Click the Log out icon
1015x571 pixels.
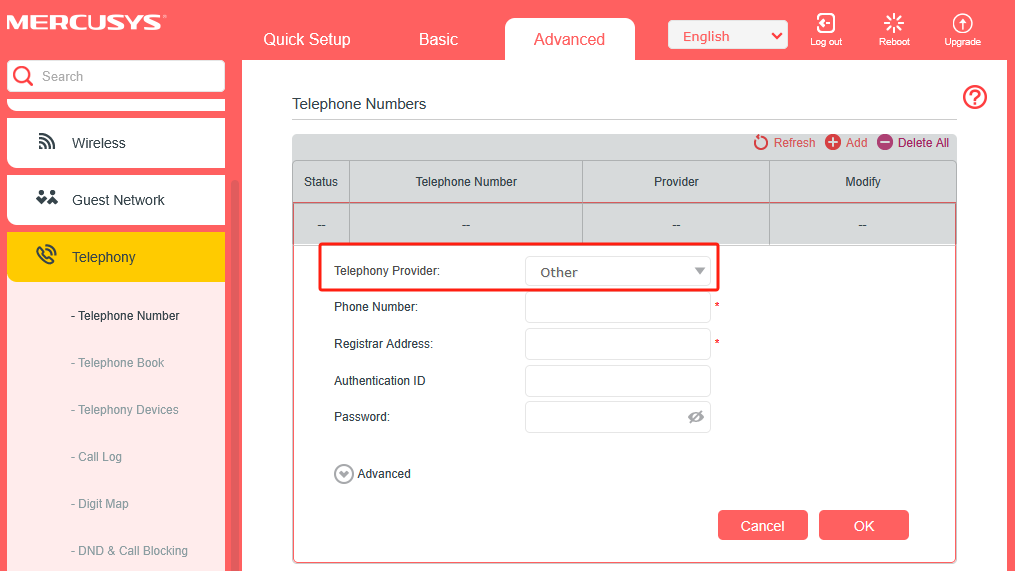825,23
